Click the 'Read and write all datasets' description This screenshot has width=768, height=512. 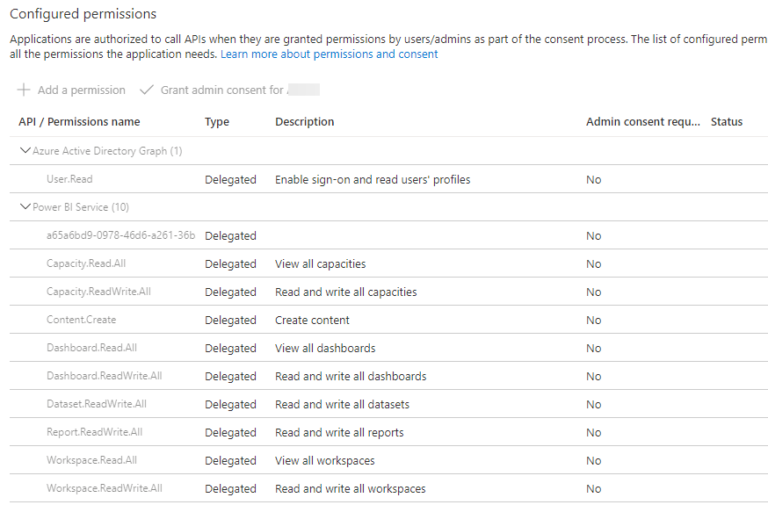click(342, 404)
